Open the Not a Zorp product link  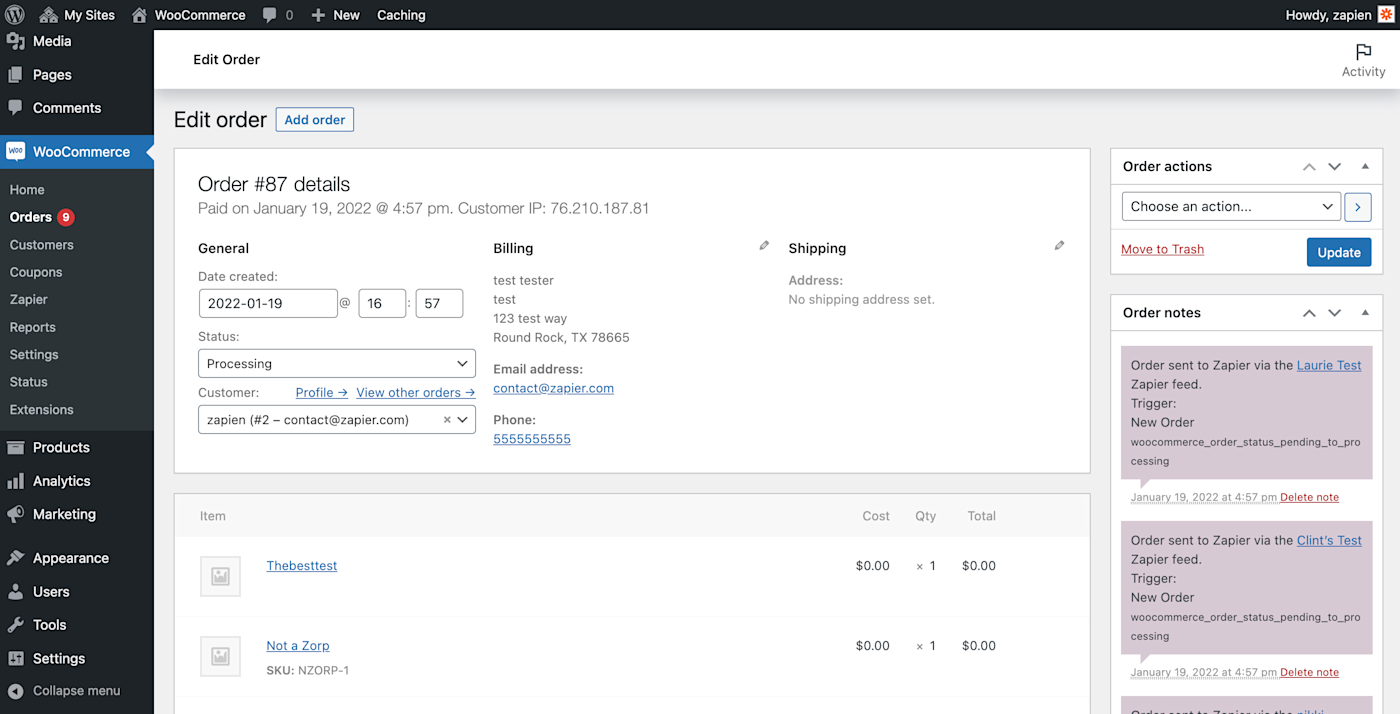coord(298,646)
